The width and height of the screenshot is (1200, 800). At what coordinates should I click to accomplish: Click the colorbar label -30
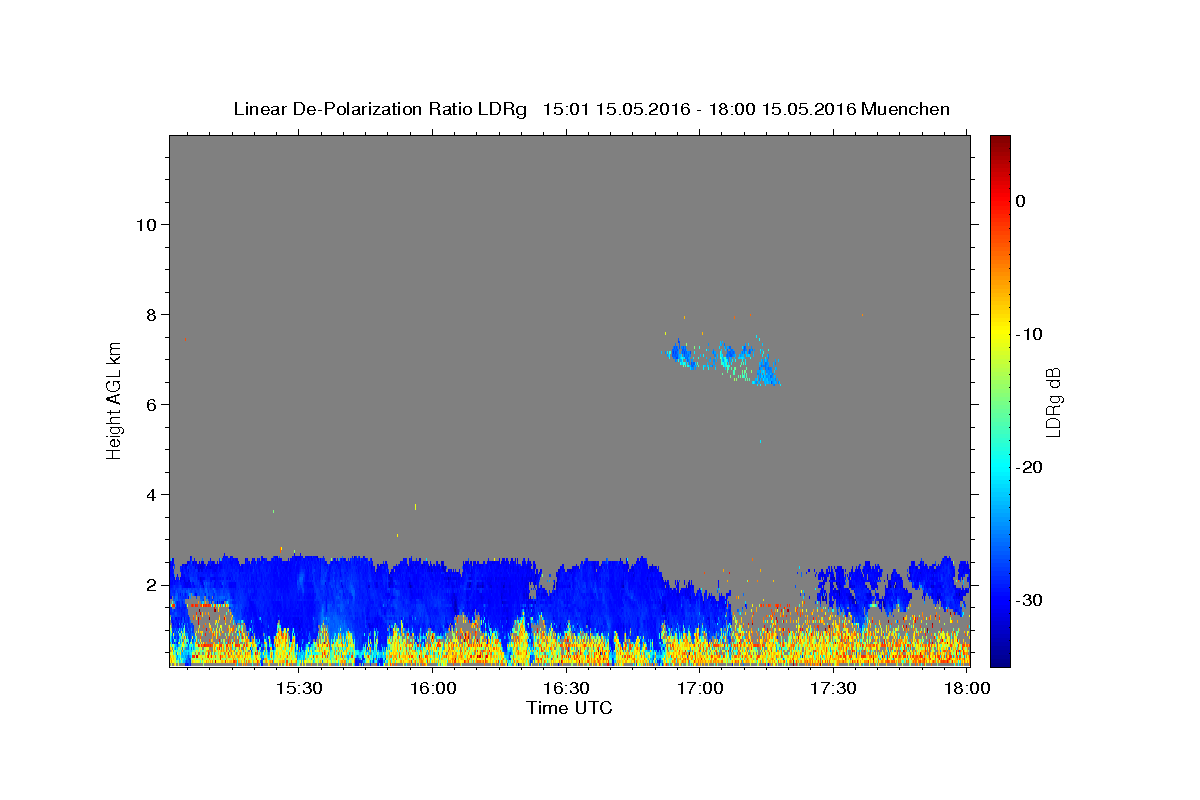coord(1029,600)
